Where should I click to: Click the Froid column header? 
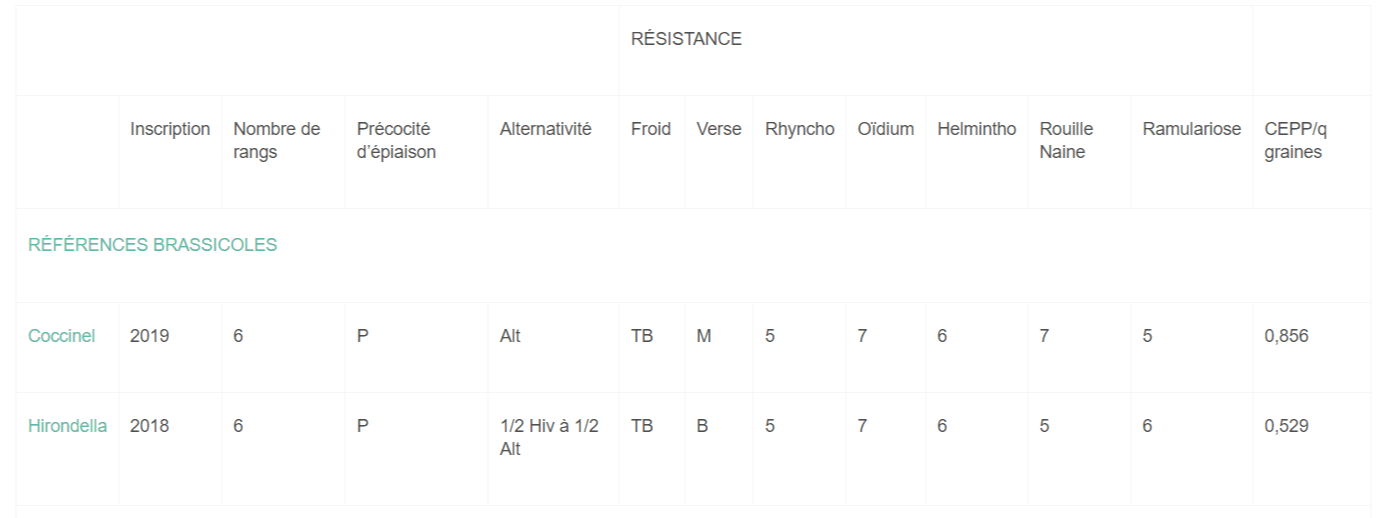[651, 129]
